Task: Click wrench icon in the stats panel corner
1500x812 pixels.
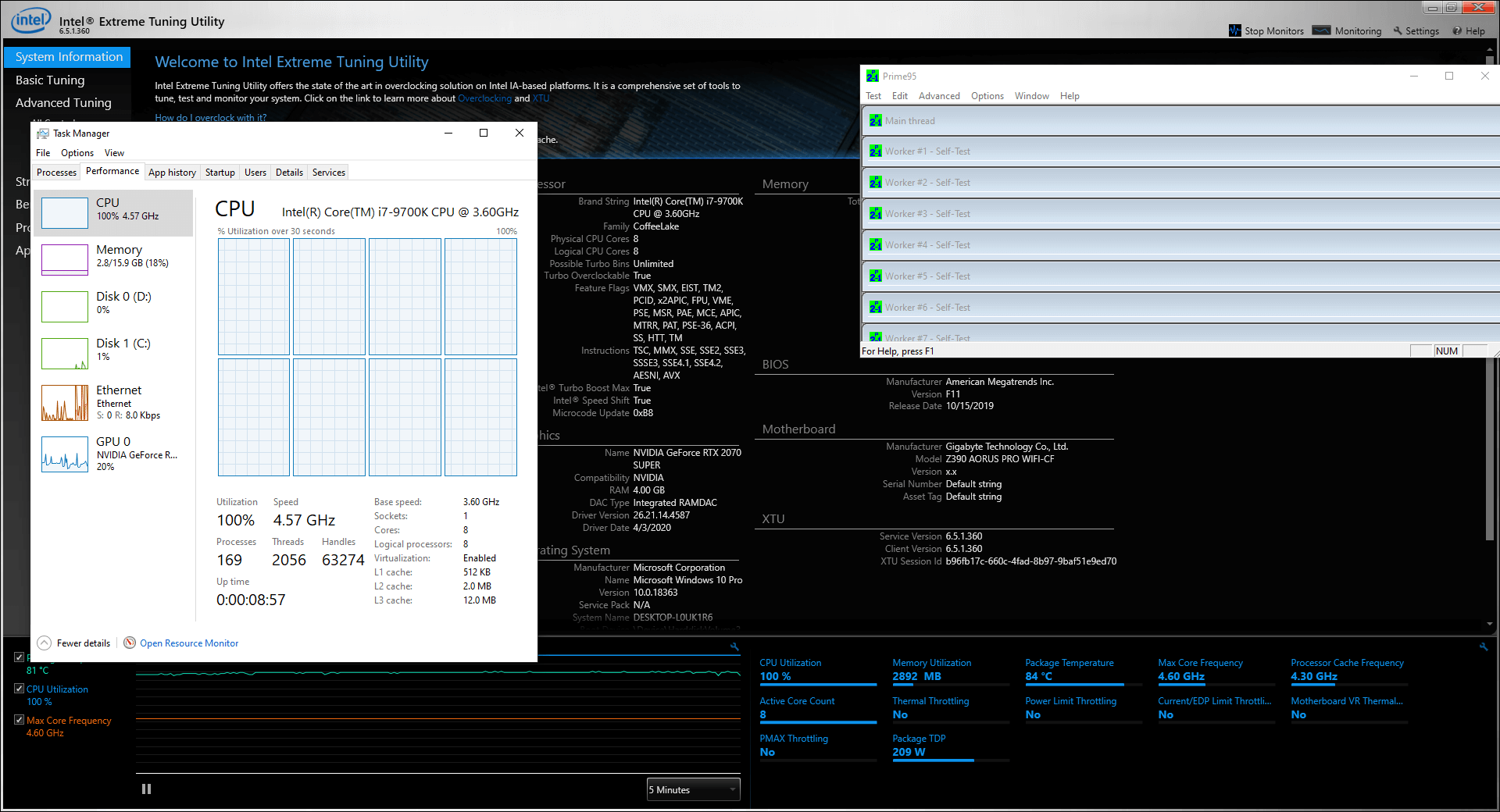Action: point(1483,646)
